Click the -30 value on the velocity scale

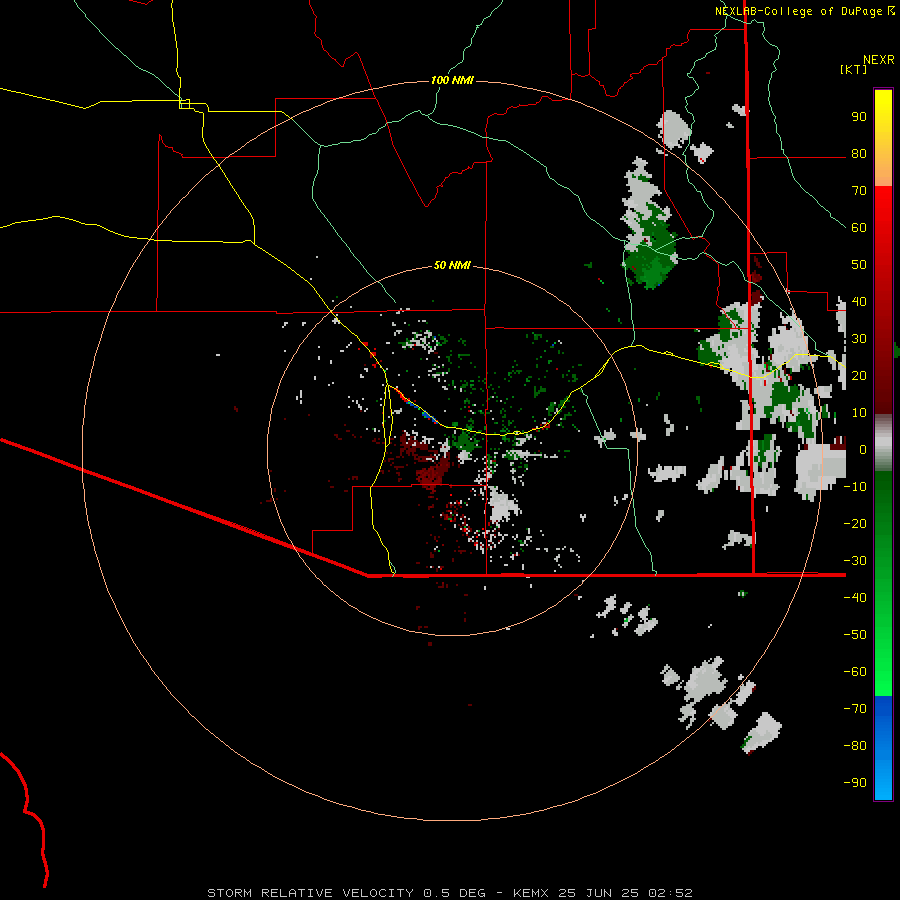(x=855, y=561)
